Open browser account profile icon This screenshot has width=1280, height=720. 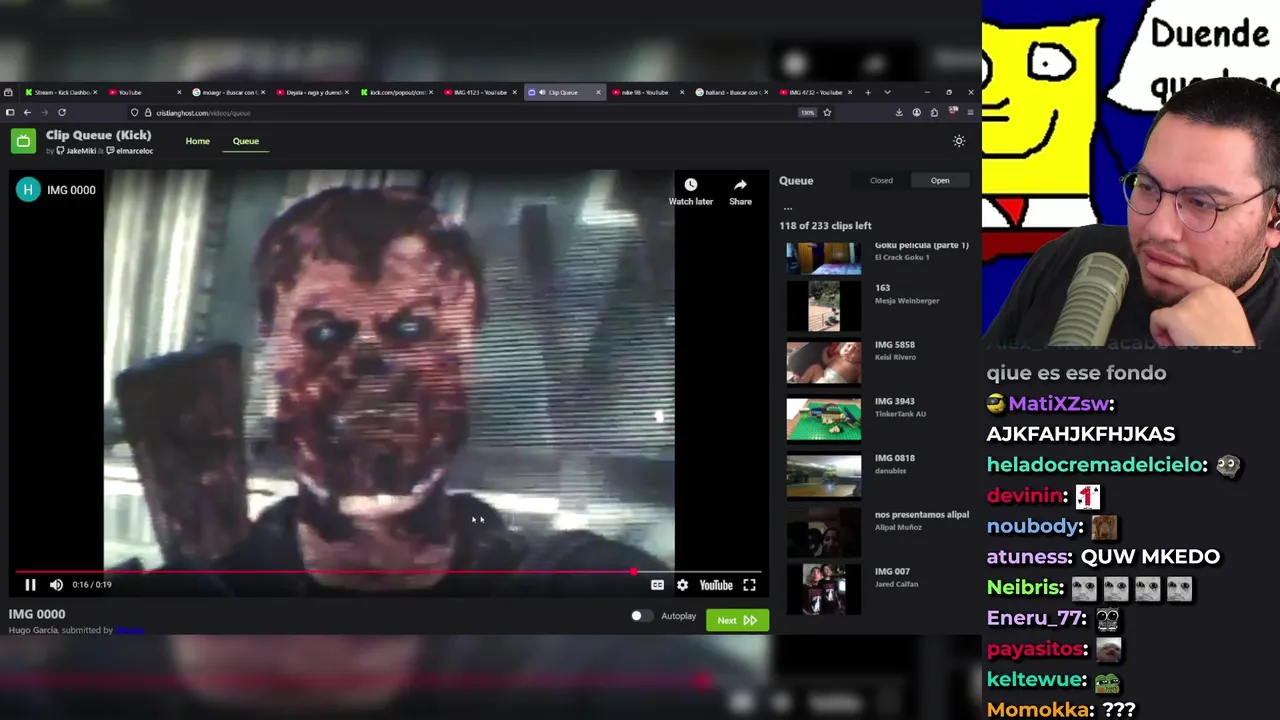pos(916,113)
